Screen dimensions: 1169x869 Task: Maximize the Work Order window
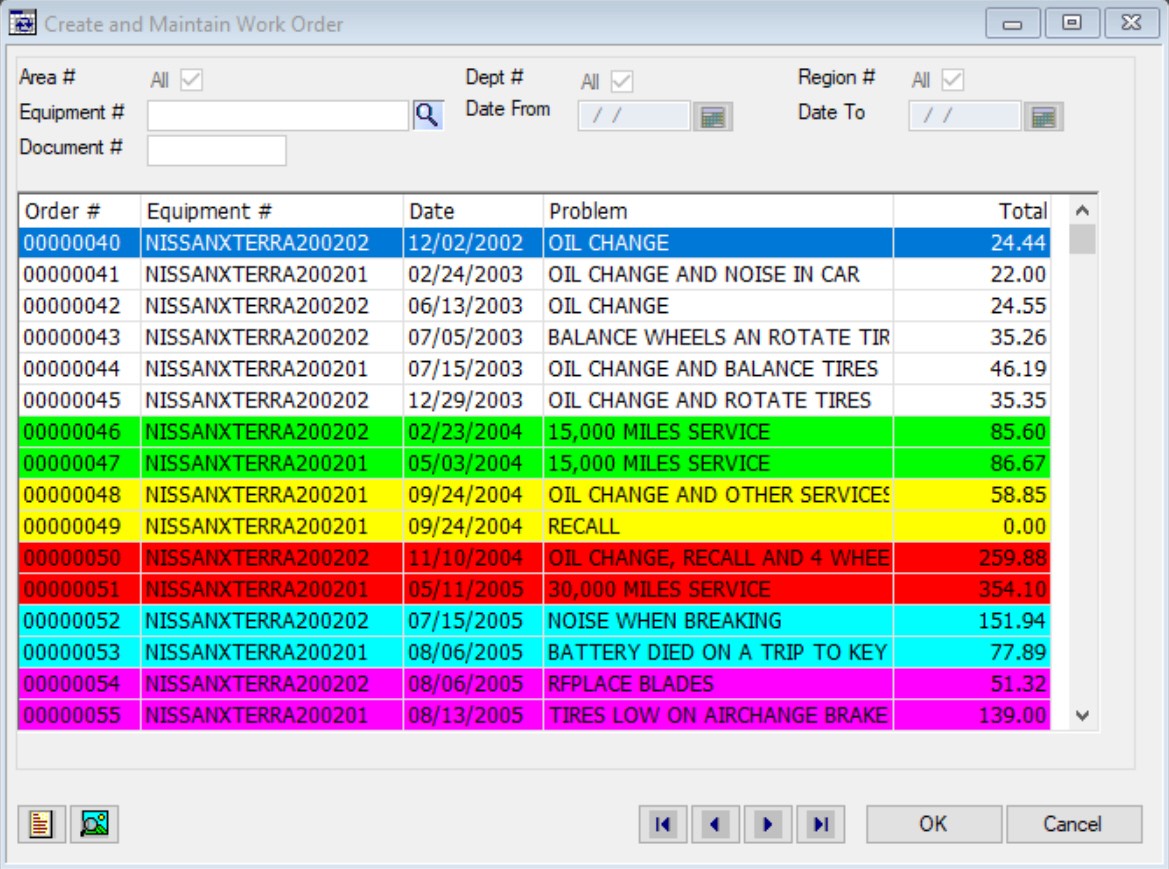[1072, 23]
